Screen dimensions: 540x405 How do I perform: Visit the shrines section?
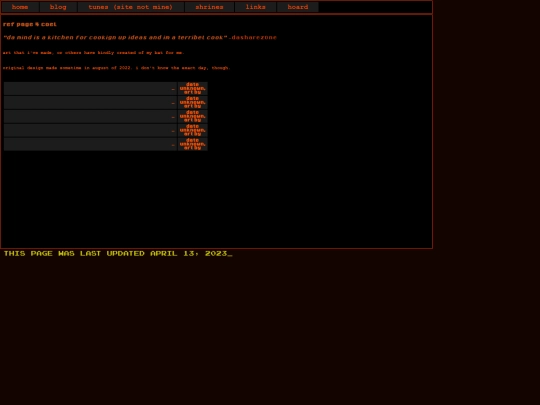[x=209, y=7]
